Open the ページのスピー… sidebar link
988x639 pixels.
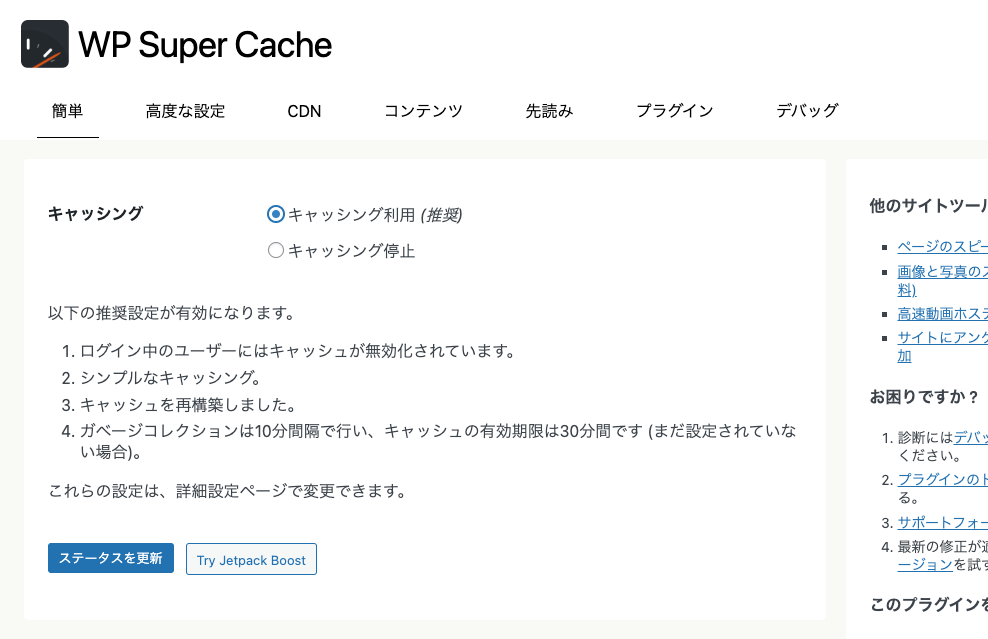tap(942, 246)
